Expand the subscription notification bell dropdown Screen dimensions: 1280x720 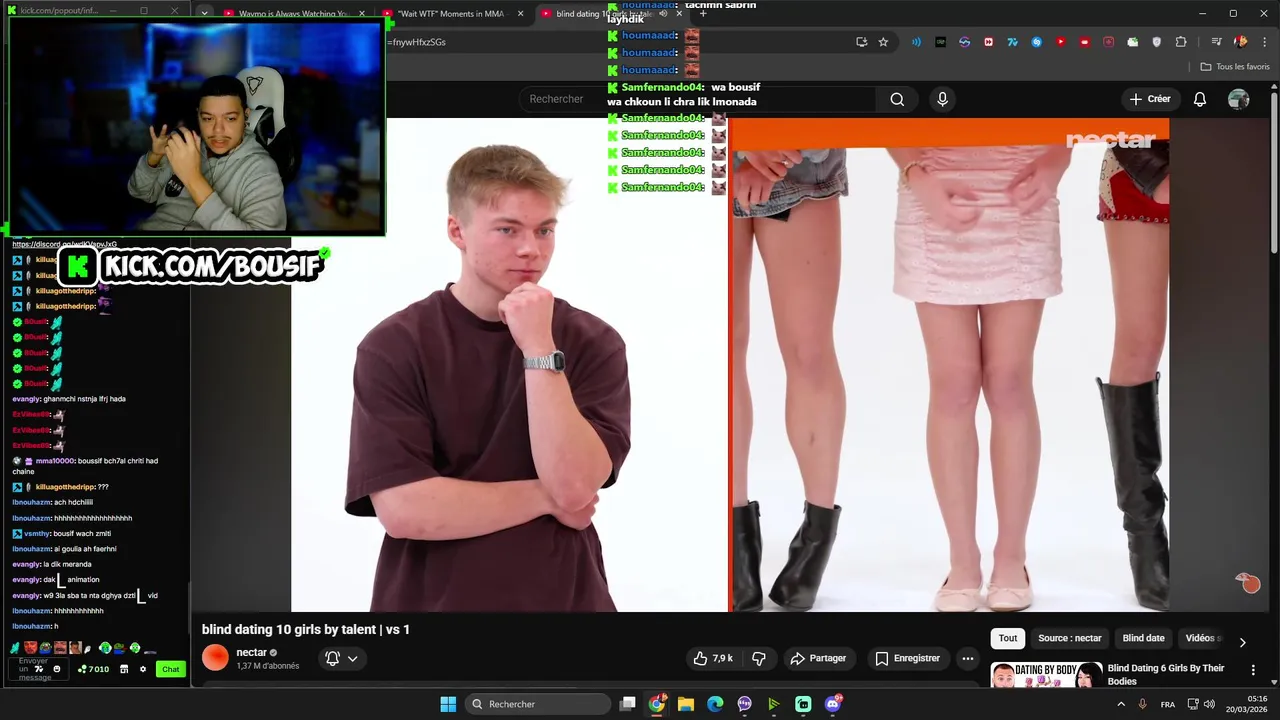(341, 658)
